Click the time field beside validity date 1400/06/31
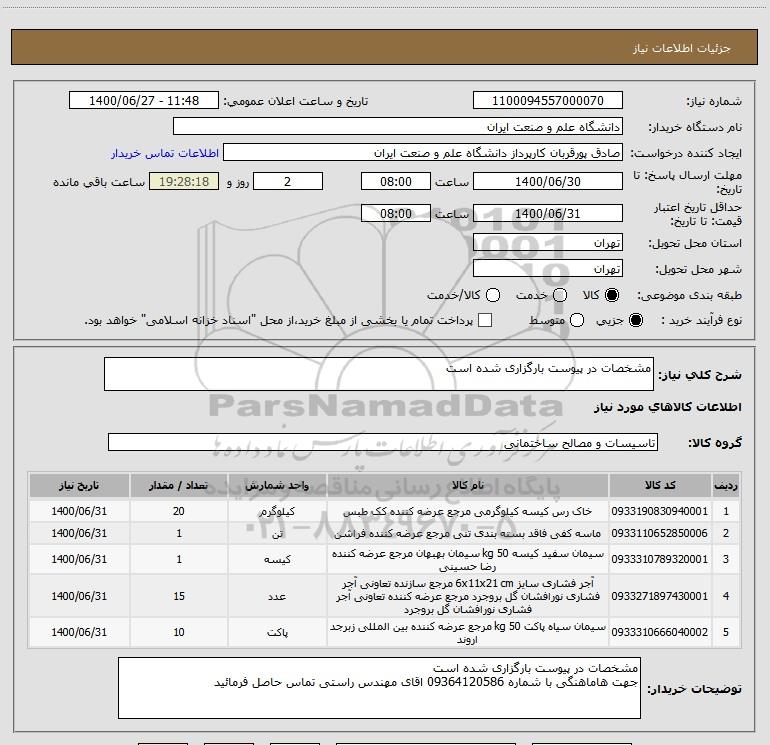This screenshot has height=745, width=770. coord(396,213)
